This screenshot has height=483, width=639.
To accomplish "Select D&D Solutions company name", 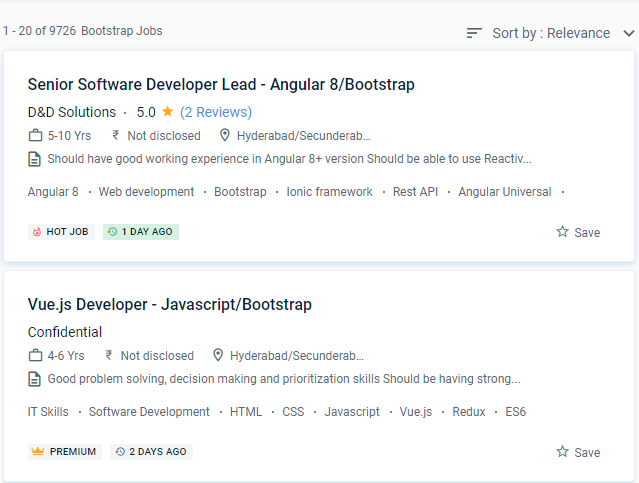I will tap(72, 112).
